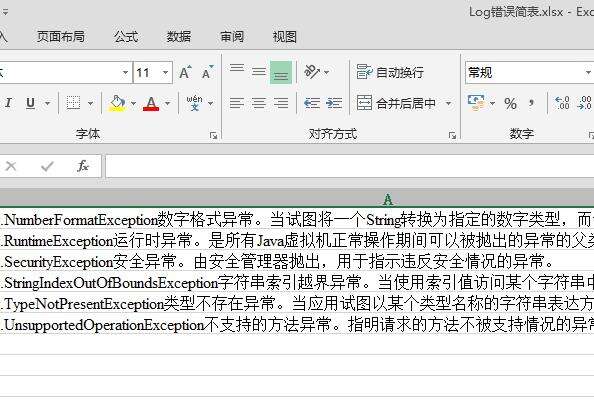Open the text orientation dropdown arrow

[327, 72]
